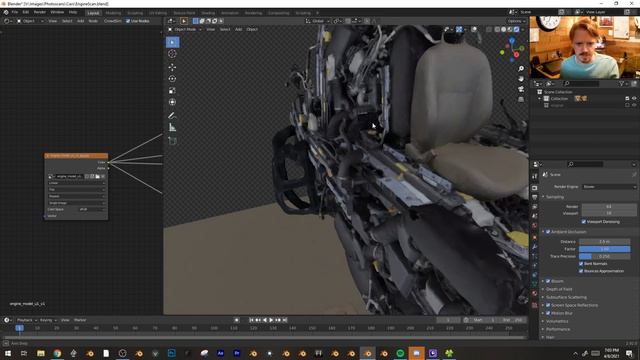Screen dimensions: 640x360
Task: Toggle Viewport Denoising checkbox
Action: [583, 222]
